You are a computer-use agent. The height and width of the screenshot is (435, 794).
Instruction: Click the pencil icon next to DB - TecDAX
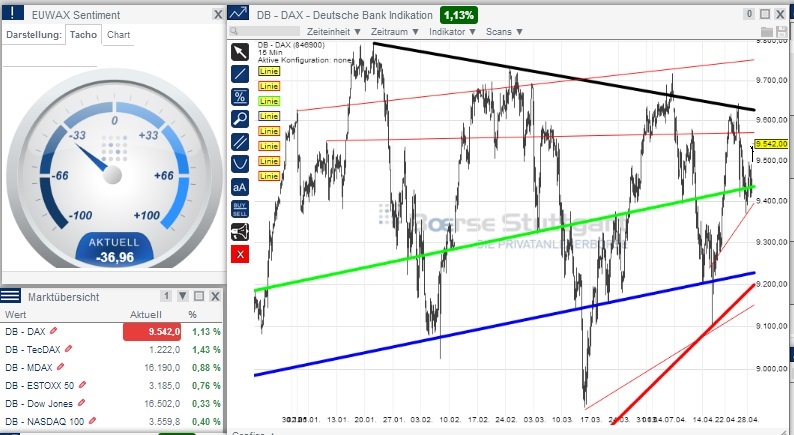(68, 349)
